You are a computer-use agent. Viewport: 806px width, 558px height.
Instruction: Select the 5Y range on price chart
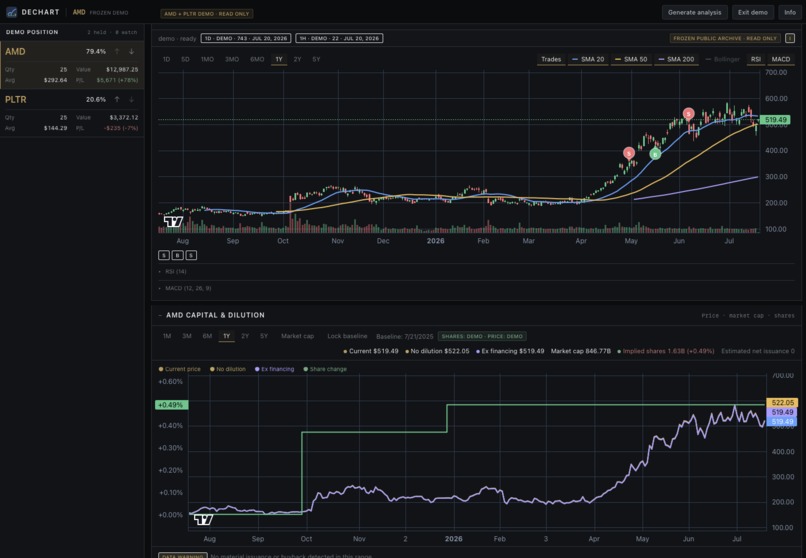coord(316,60)
